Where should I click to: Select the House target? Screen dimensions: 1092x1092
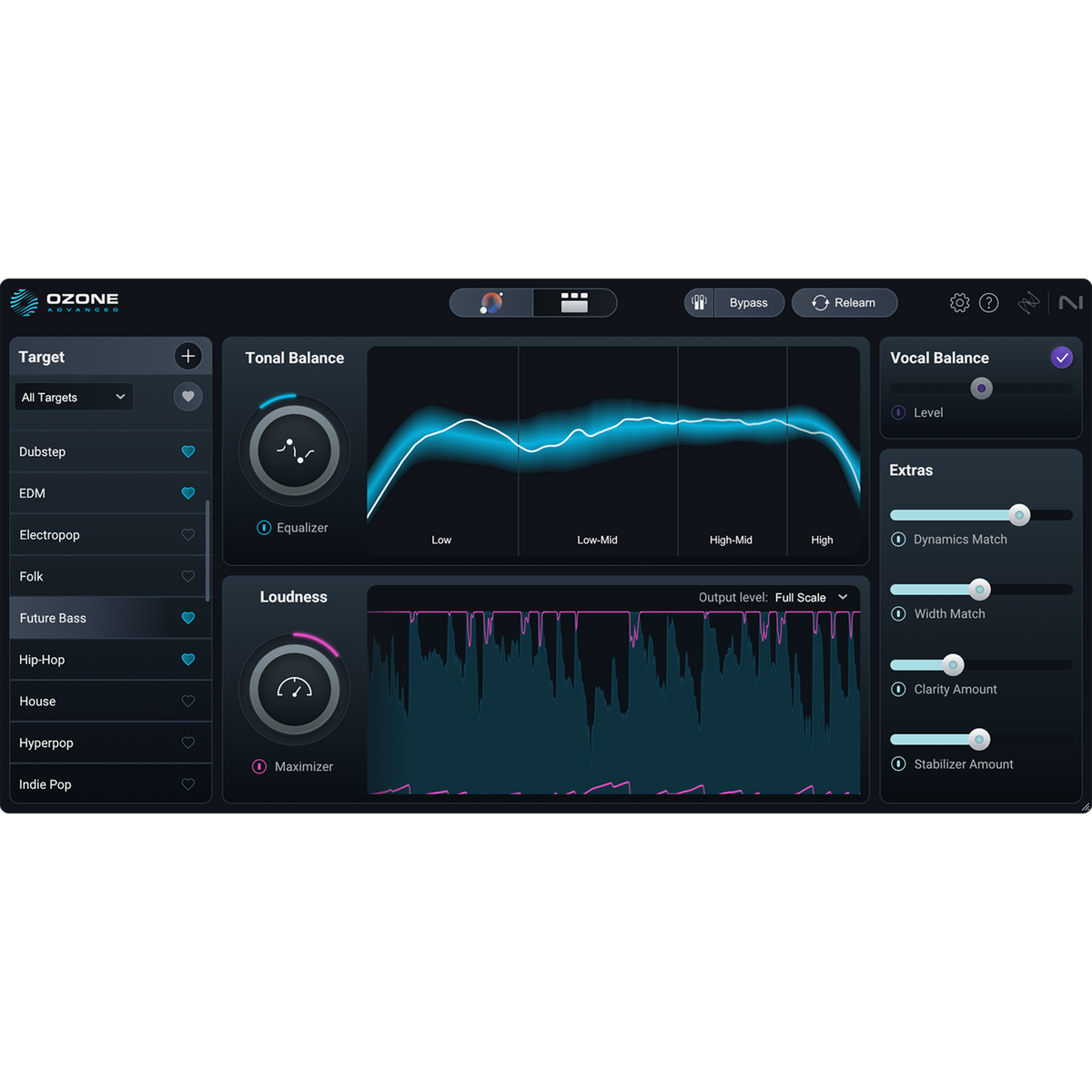point(110,702)
